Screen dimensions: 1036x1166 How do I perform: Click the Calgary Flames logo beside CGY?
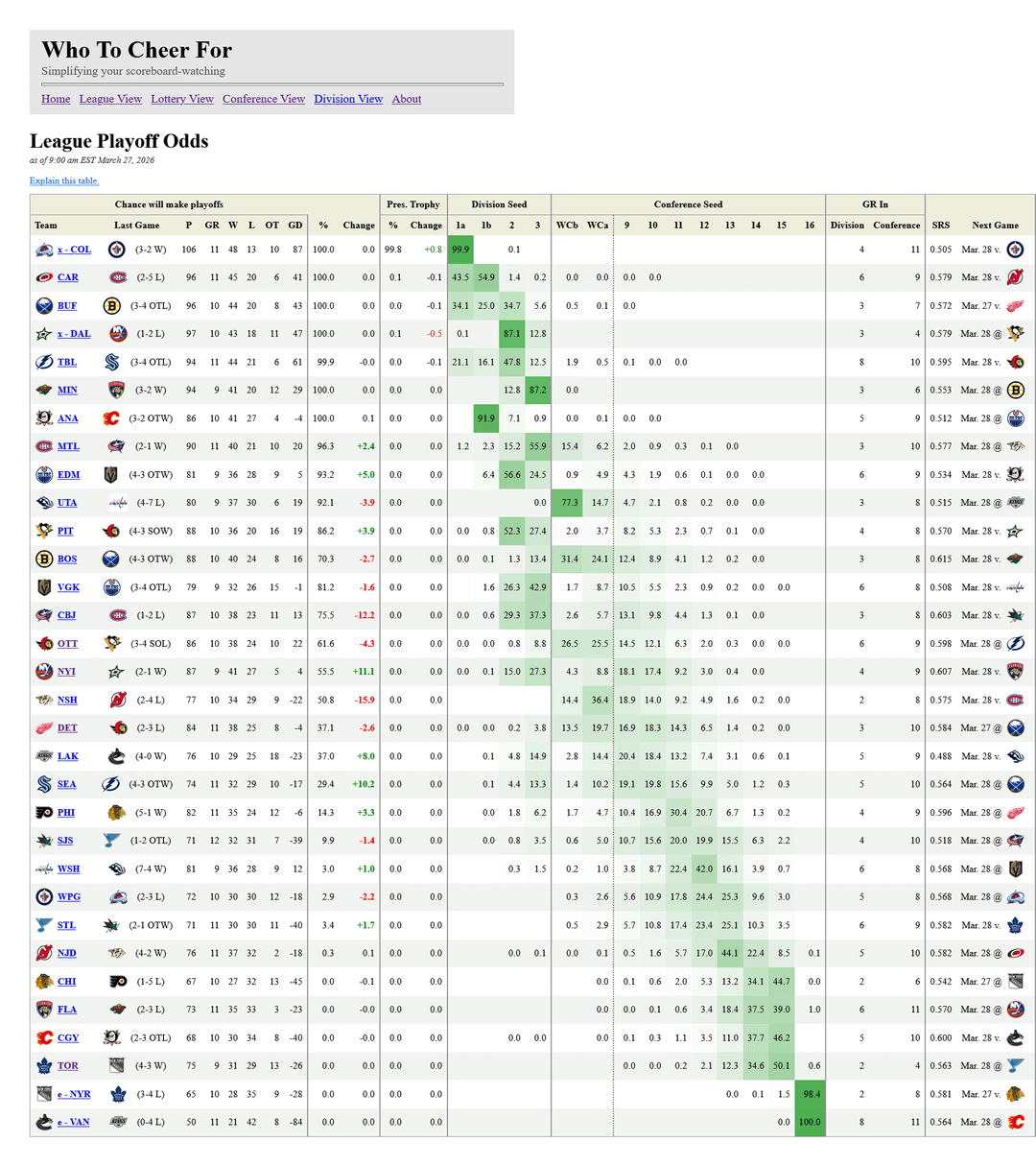tap(44, 1037)
